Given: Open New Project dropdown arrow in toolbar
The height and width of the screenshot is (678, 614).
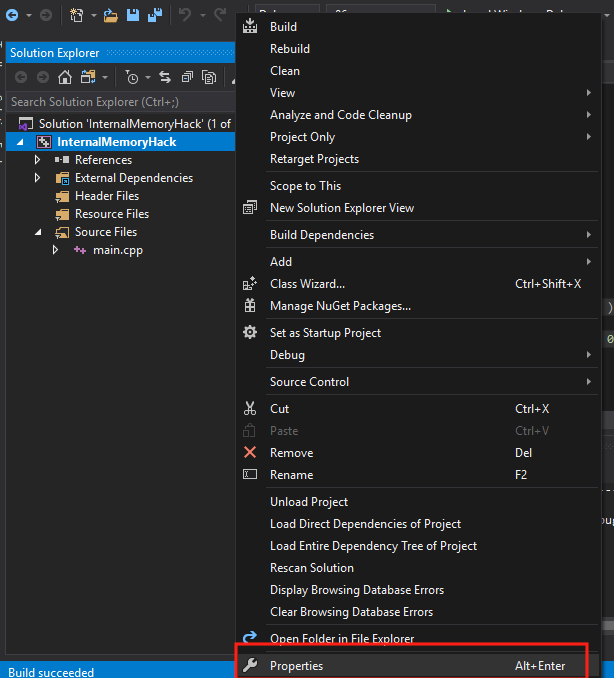Looking at the screenshot, I should click(x=93, y=16).
